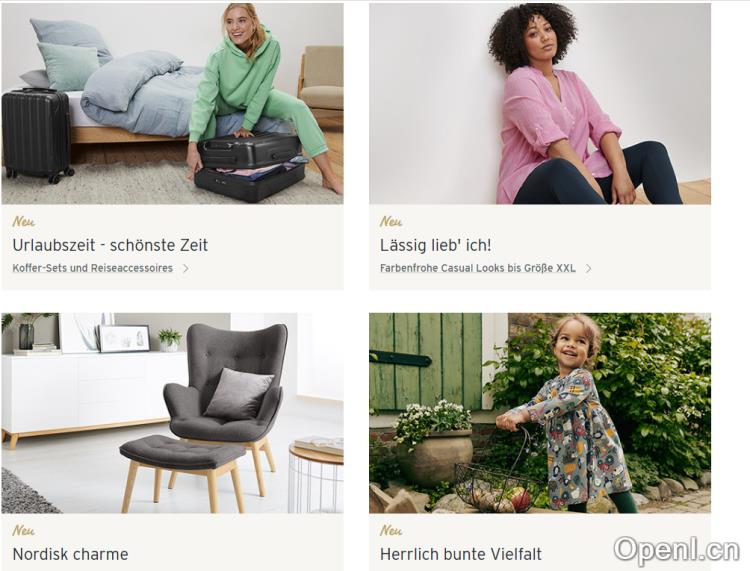The image size is (750, 571).
Task: Click the 'Nordisk charme' heading
Action: tap(70, 554)
